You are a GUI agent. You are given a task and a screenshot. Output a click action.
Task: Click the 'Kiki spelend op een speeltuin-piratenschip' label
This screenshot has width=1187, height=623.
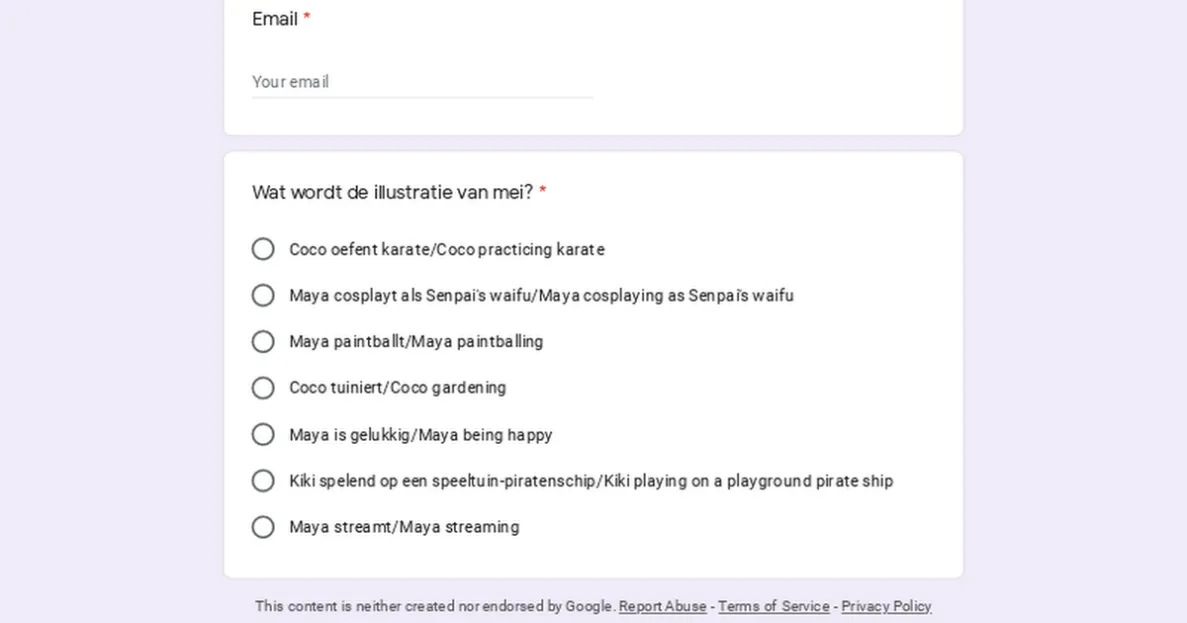tap(590, 481)
